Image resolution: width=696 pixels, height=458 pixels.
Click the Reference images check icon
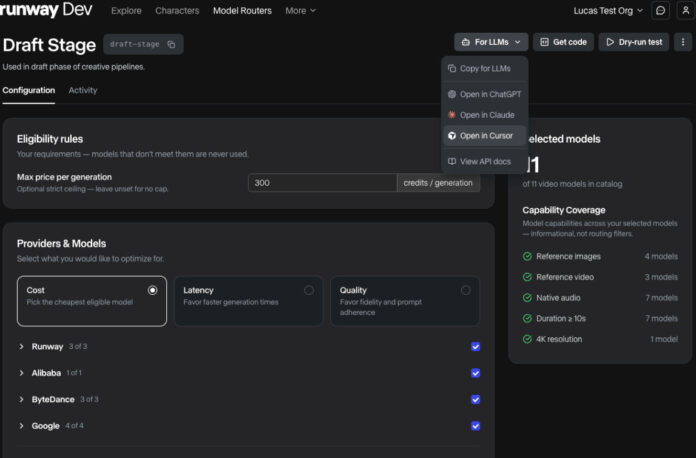(x=527, y=257)
